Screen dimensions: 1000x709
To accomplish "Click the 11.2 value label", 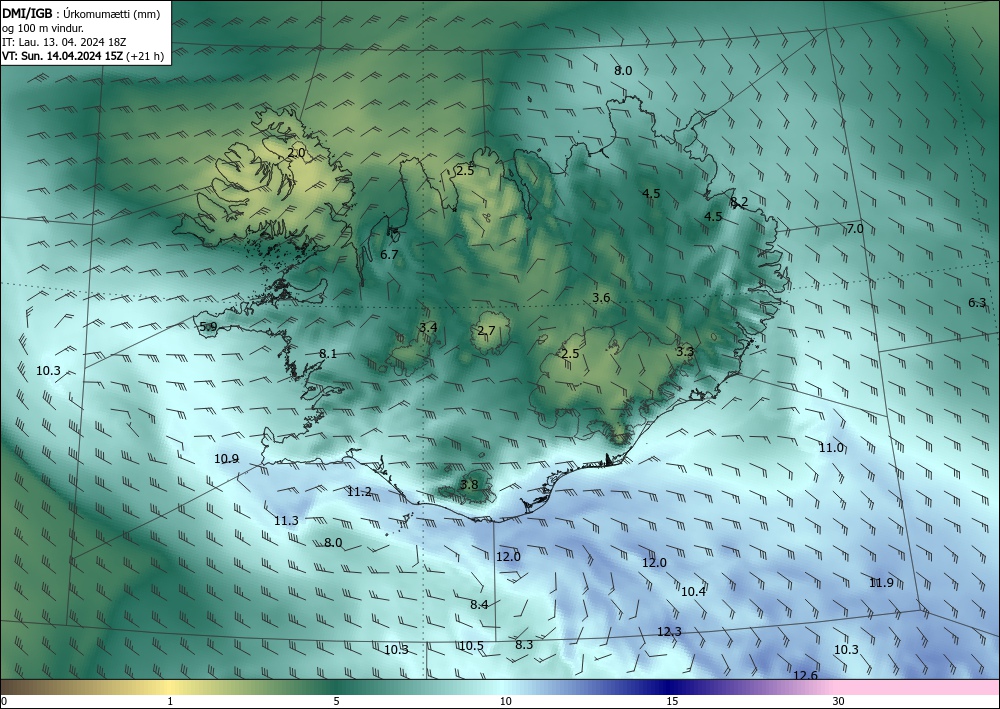I will coord(359,492).
